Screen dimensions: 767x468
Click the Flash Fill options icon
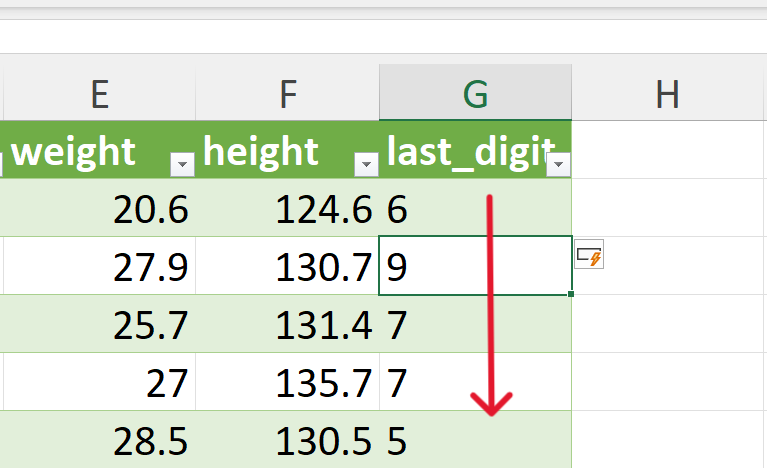click(589, 254)
